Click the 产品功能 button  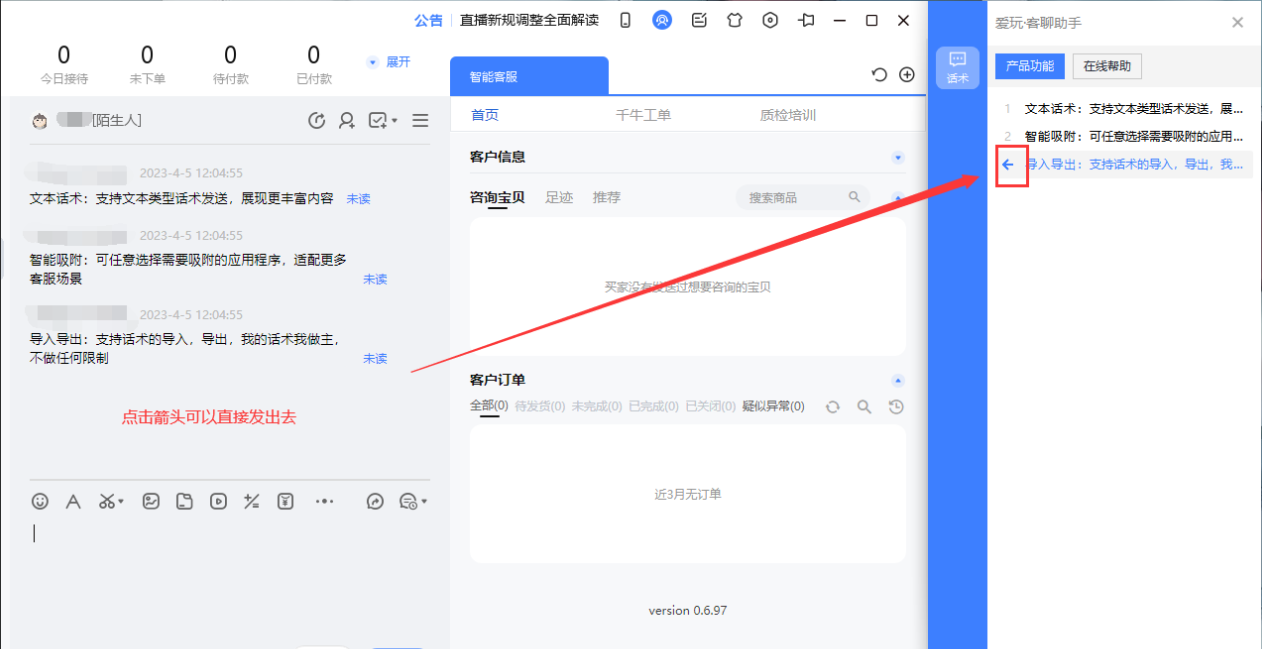pyautogui.click(x=1029, y=66)
